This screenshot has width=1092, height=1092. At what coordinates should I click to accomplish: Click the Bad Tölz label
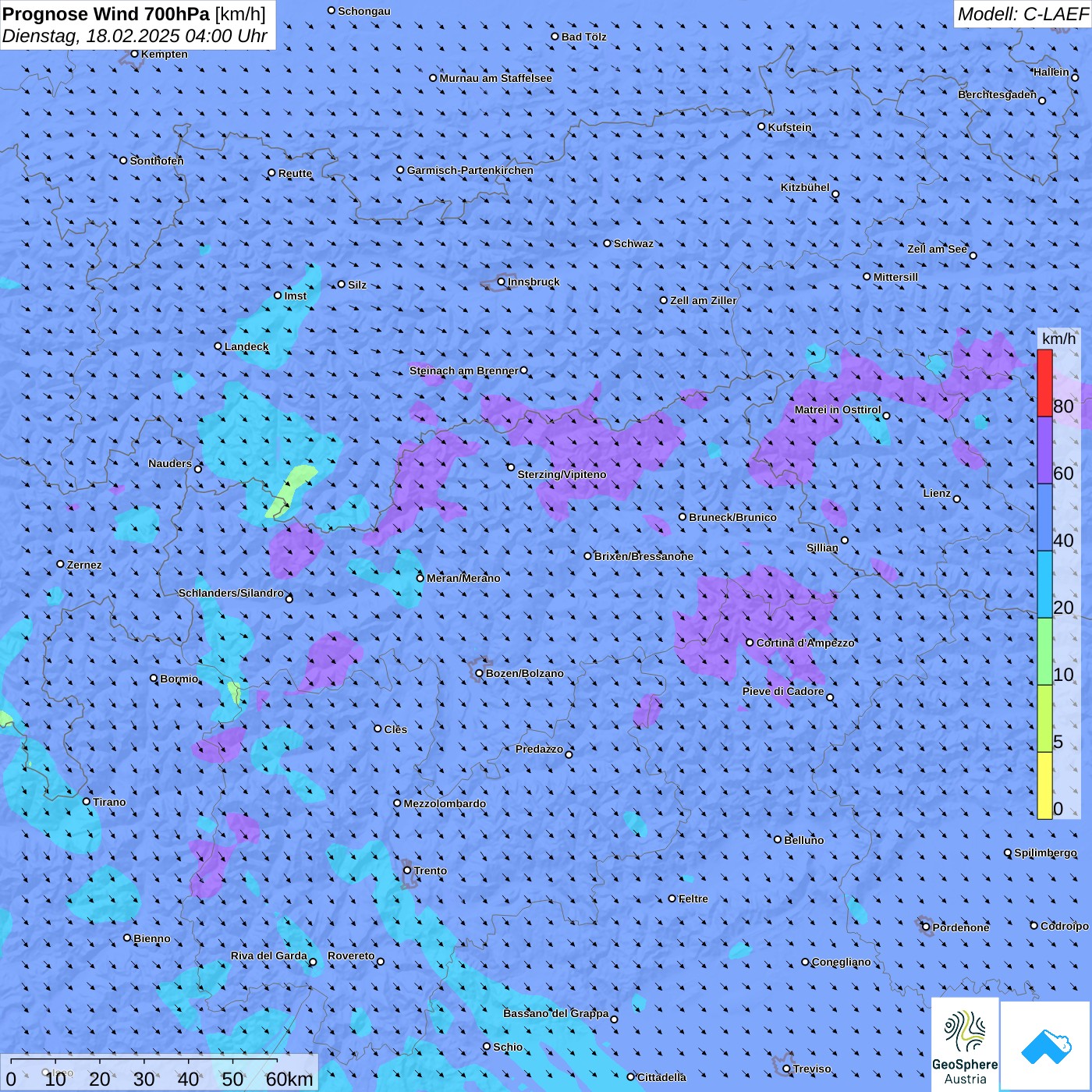(x=583, y=37)
